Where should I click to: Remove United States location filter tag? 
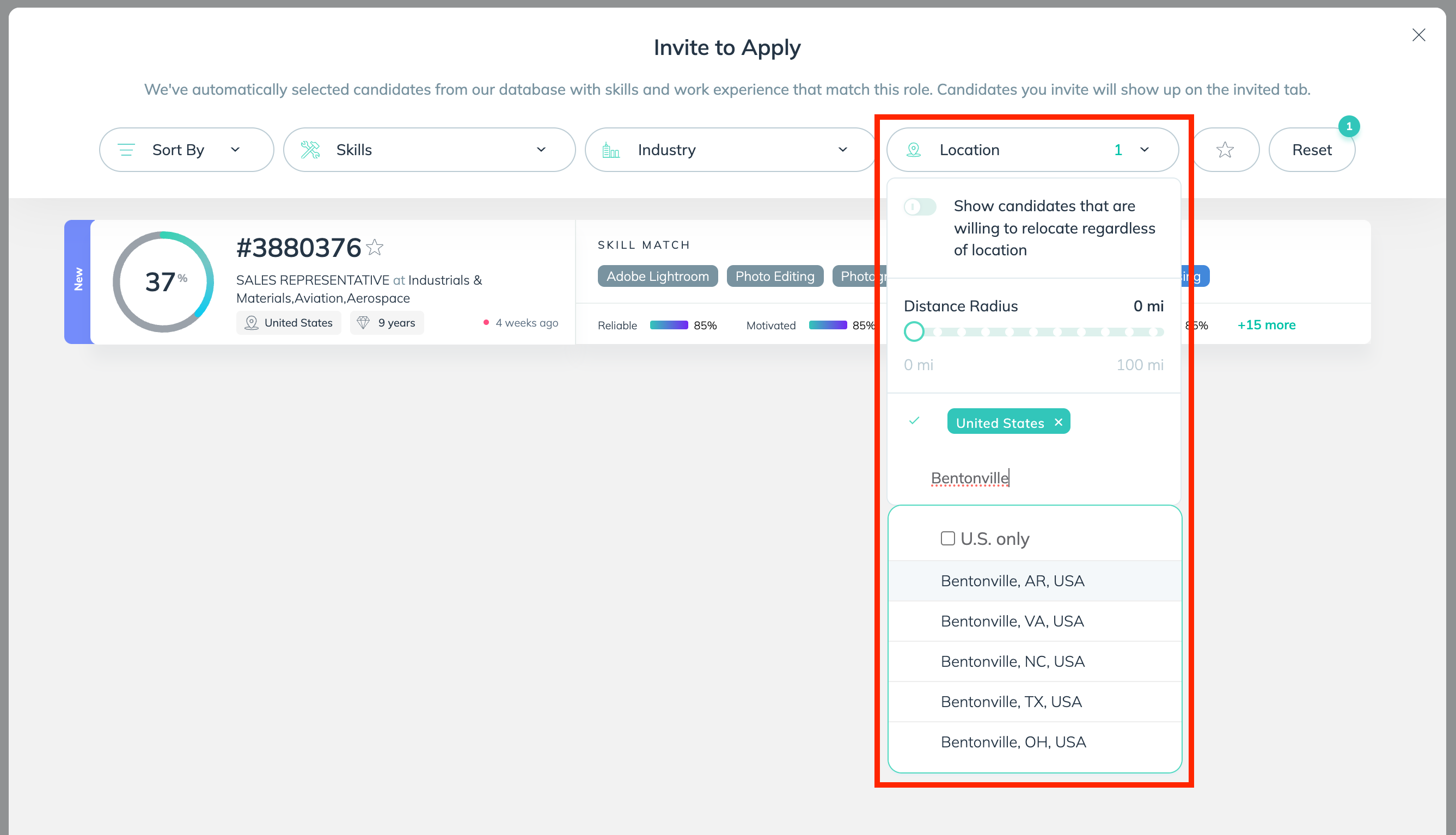(x=1058, y=421)
